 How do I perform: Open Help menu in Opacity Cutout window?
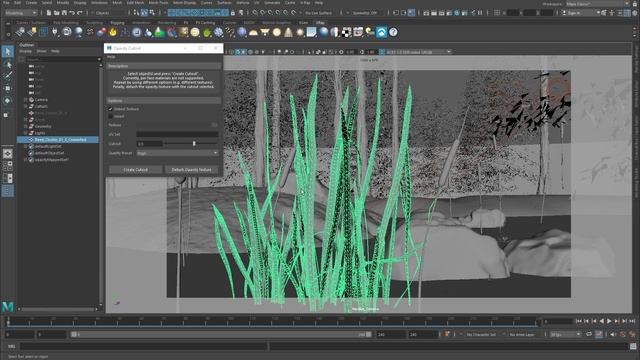point(111,57)
